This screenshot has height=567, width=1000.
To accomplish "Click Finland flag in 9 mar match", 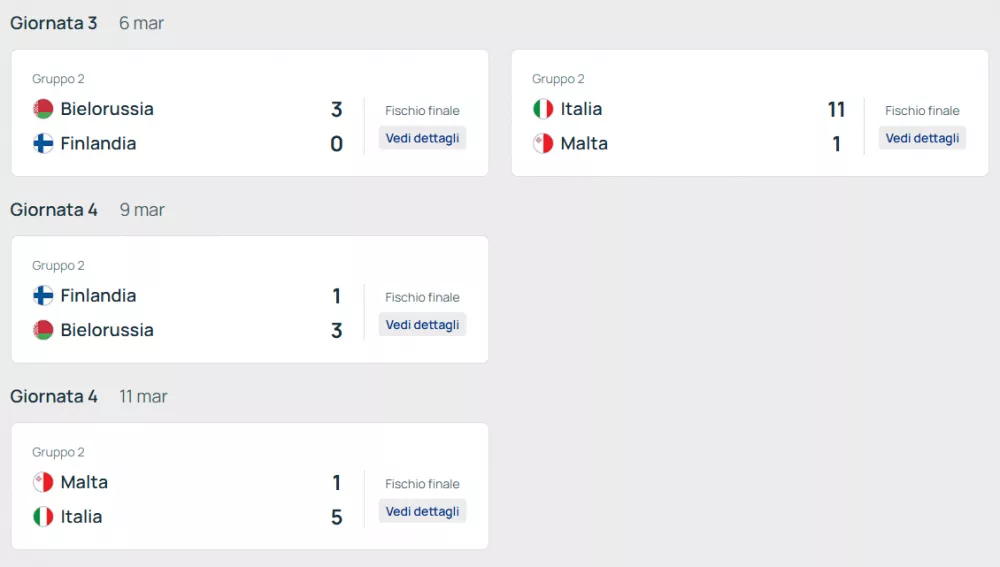I will [43, 296].
